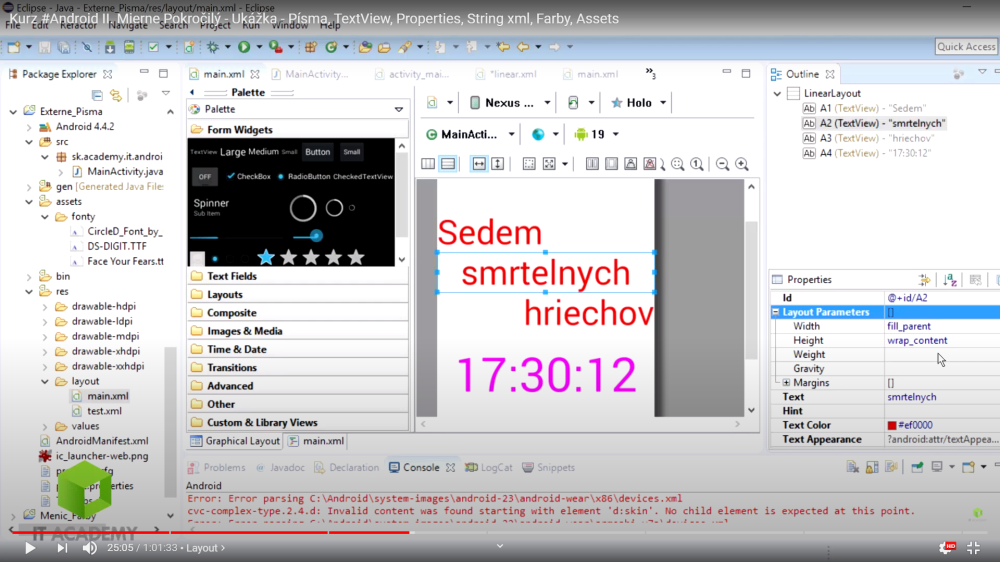The height and width of the screenshot is (562, 1000).
Task: Toggle the OFF switch widget in the palette
Action: tap(205, 177)
